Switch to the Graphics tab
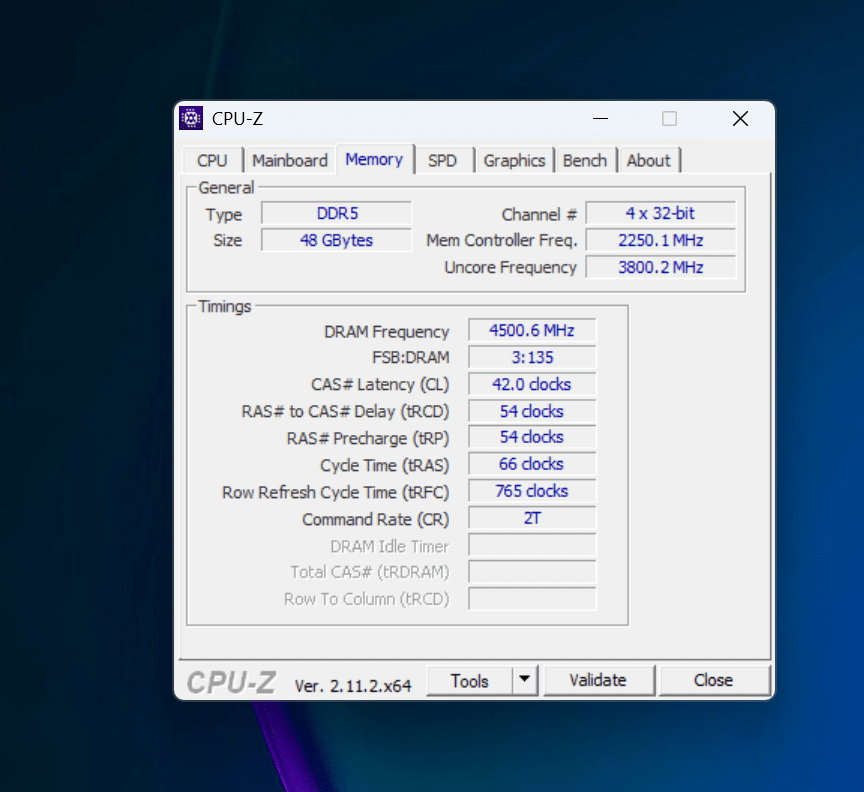 click(x=514, y=160)
